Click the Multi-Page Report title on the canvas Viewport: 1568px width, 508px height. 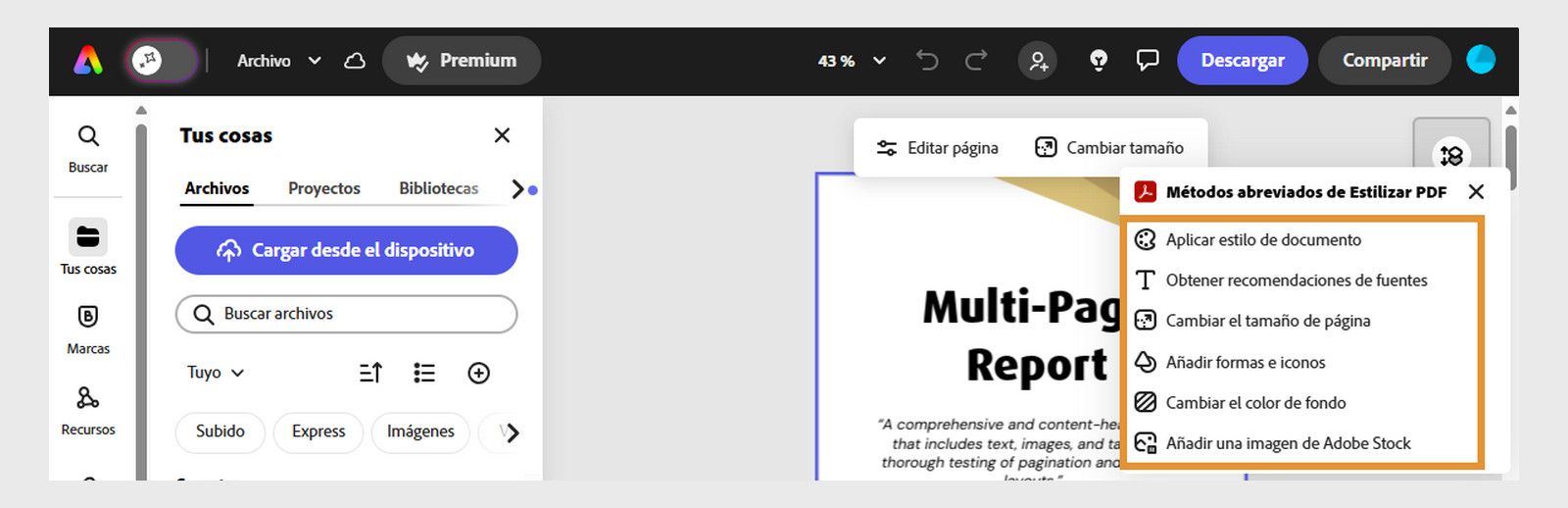[x=1020, y=334]
